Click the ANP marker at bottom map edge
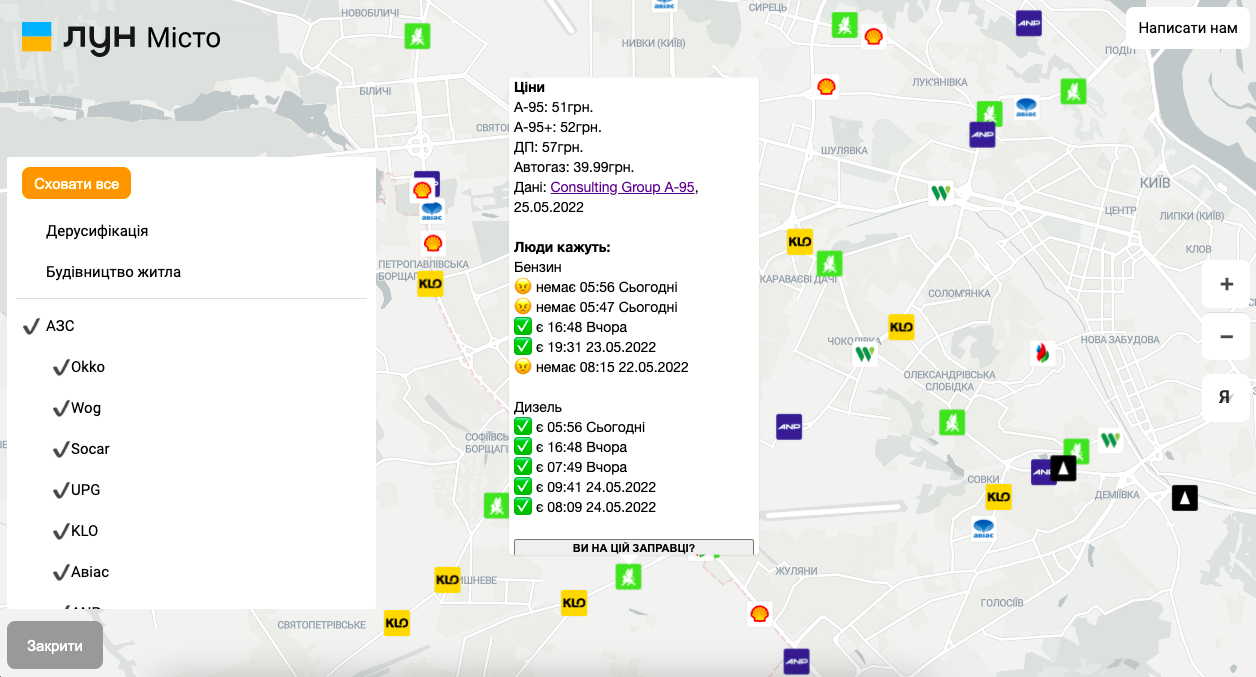This screenshot has height=677, width=1256. (x=796, y=661)
